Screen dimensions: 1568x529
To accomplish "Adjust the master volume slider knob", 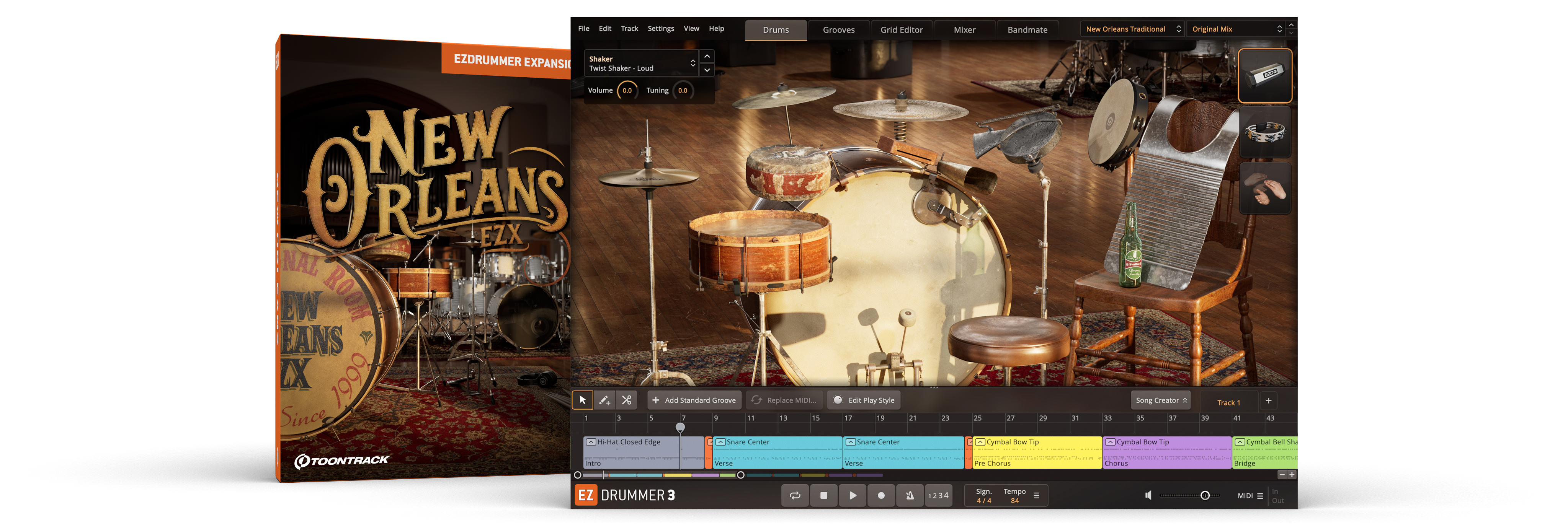I will [x=1205, y=496].
